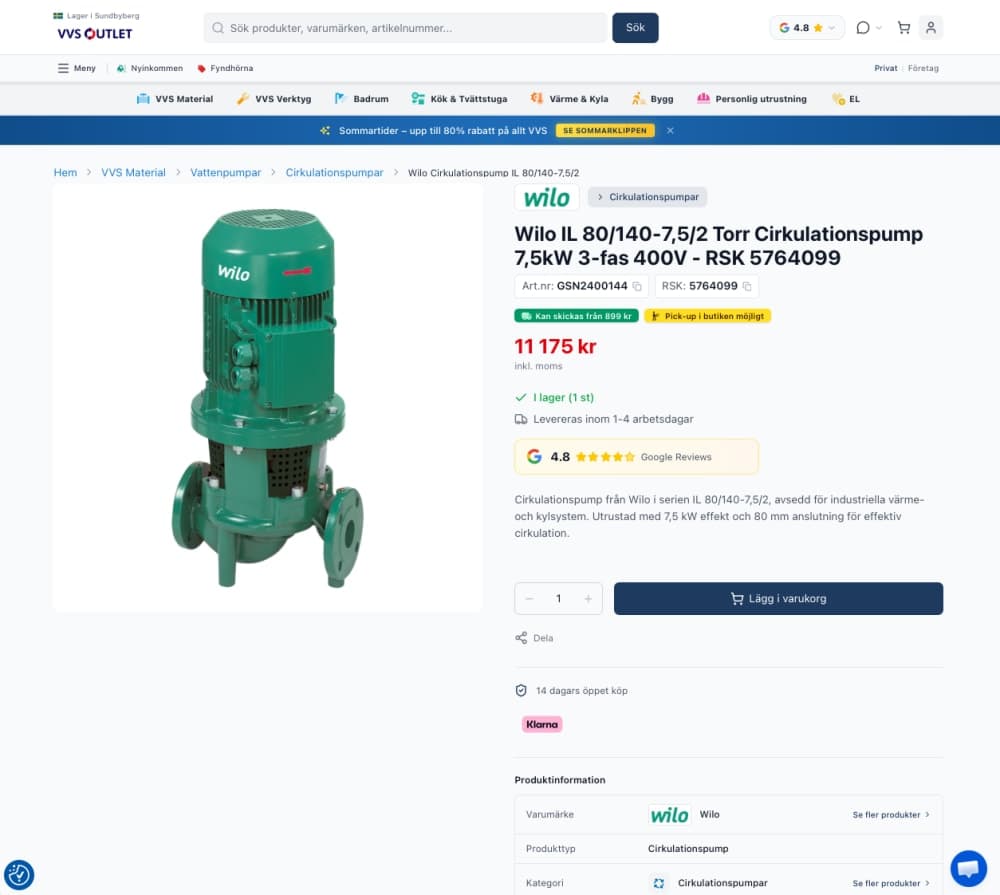Open the live chat bubble
The height and width of the screenshot is (895, 1000).
pos(968,868)
